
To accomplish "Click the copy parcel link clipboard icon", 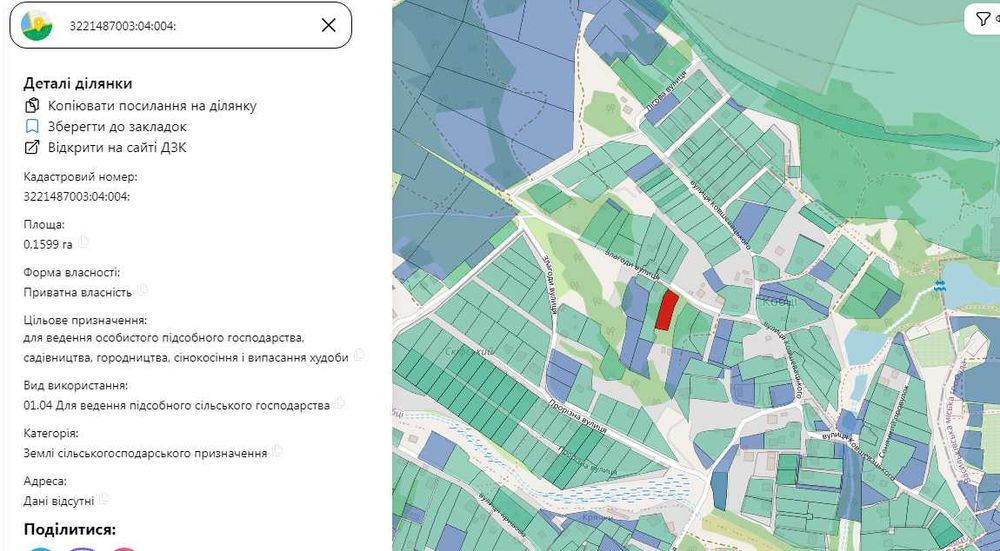I will pos(32,106).
